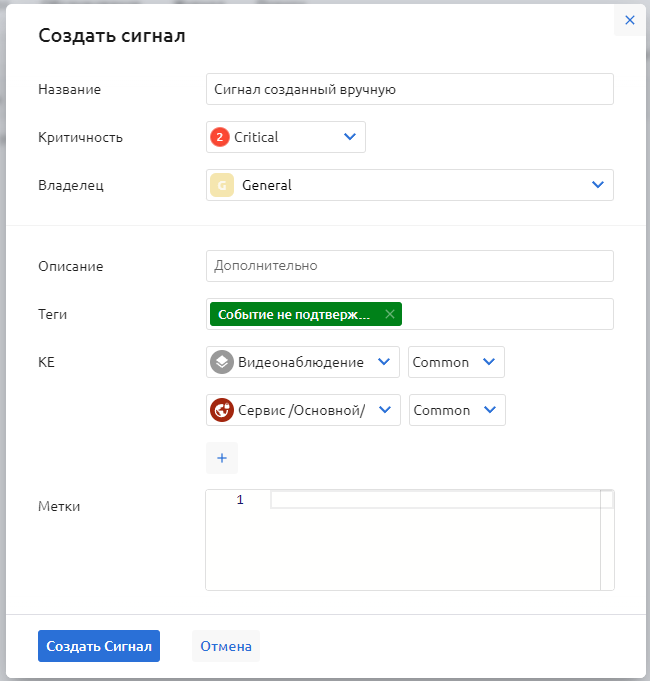The height and width of the screenshot is (681, 650).
Task: Remove the green tag via its X icon
Action: click(x=390, y=314)
